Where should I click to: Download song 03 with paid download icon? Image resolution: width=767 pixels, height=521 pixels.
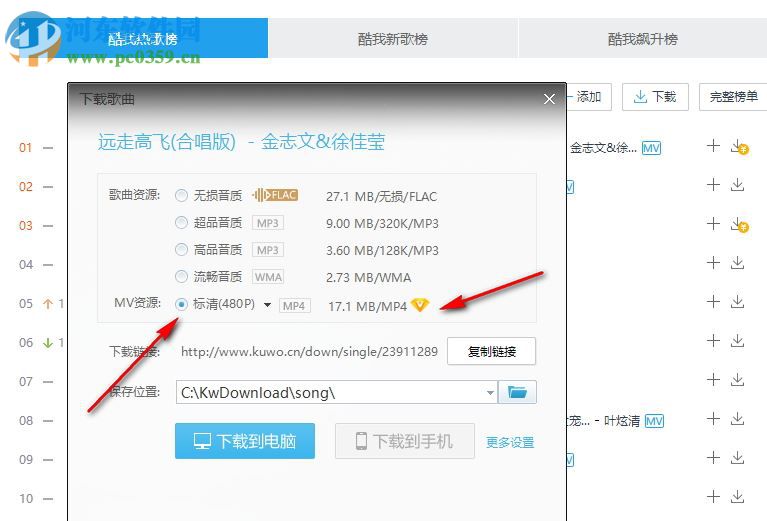point(739,225)
